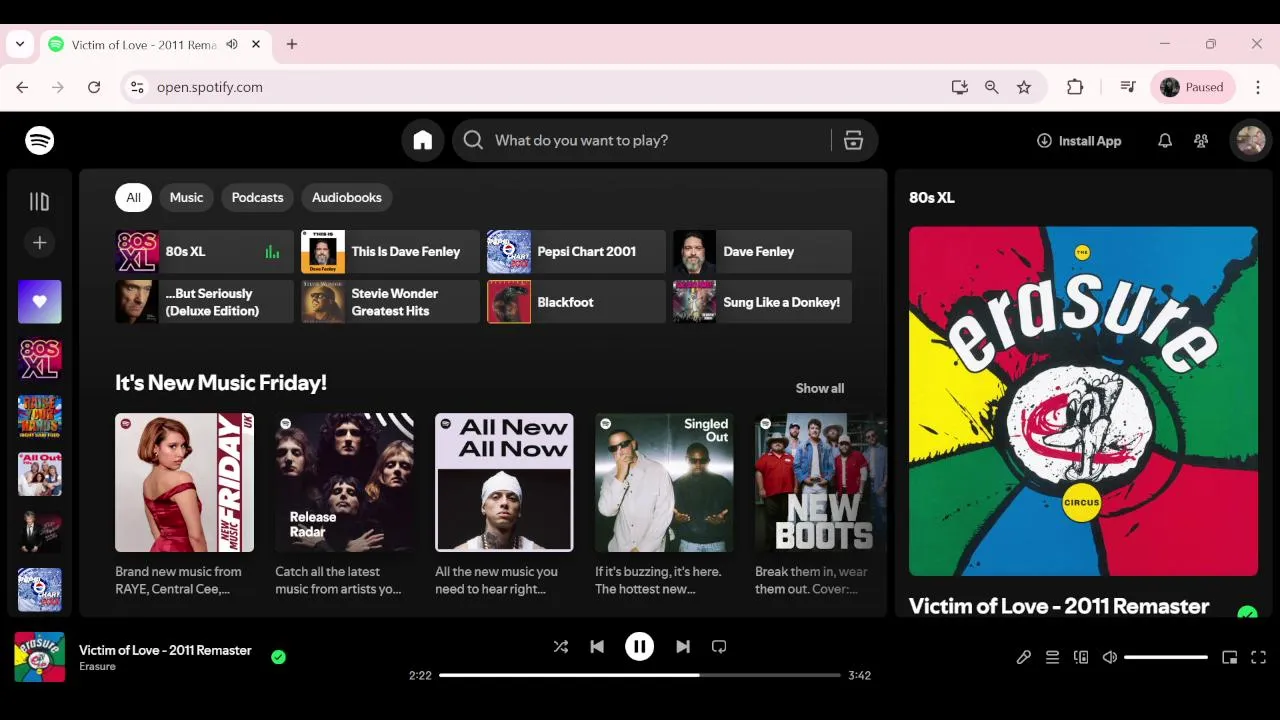Viewport: 1280px width, 720px height.
Task: Bookmark this tab with the star
Action: pos(1024,88)
